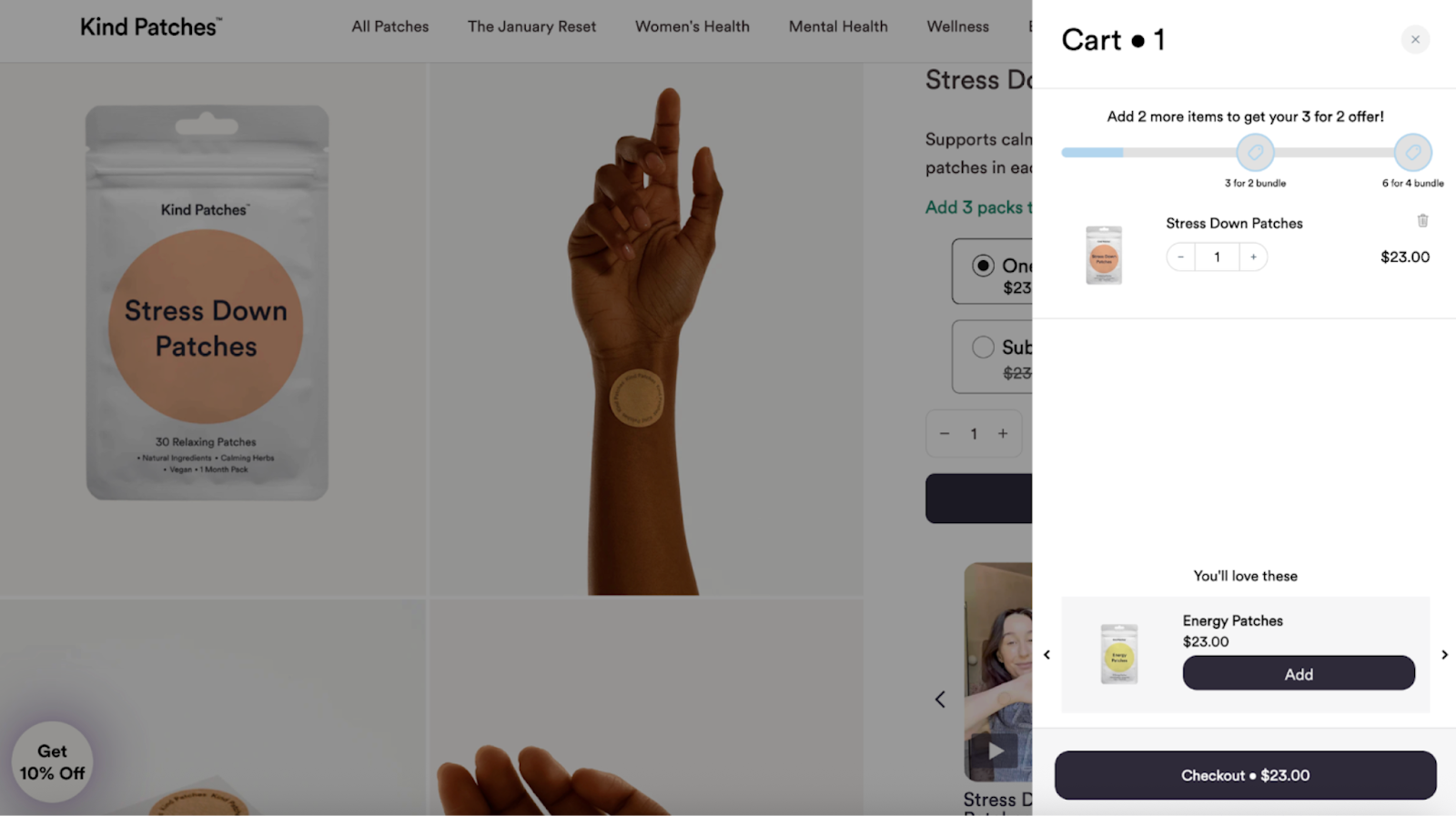Open Stress Down Patches cart thumbnail
The height and width of the screenshot is (816, 1456).
(x=1104, y=256)
